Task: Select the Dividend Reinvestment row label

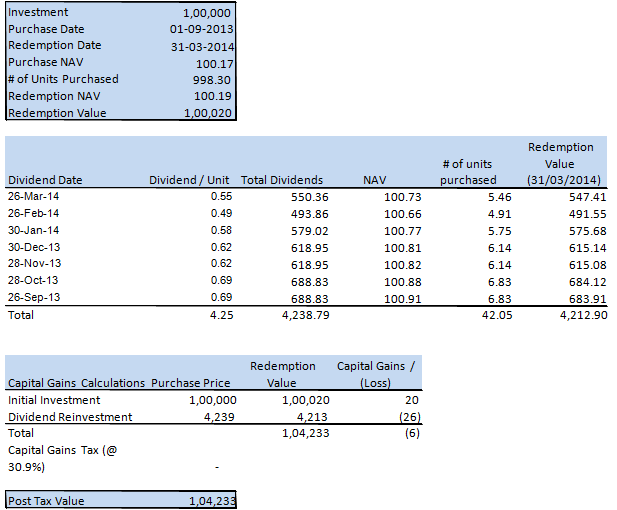Action: click(70, 417)
